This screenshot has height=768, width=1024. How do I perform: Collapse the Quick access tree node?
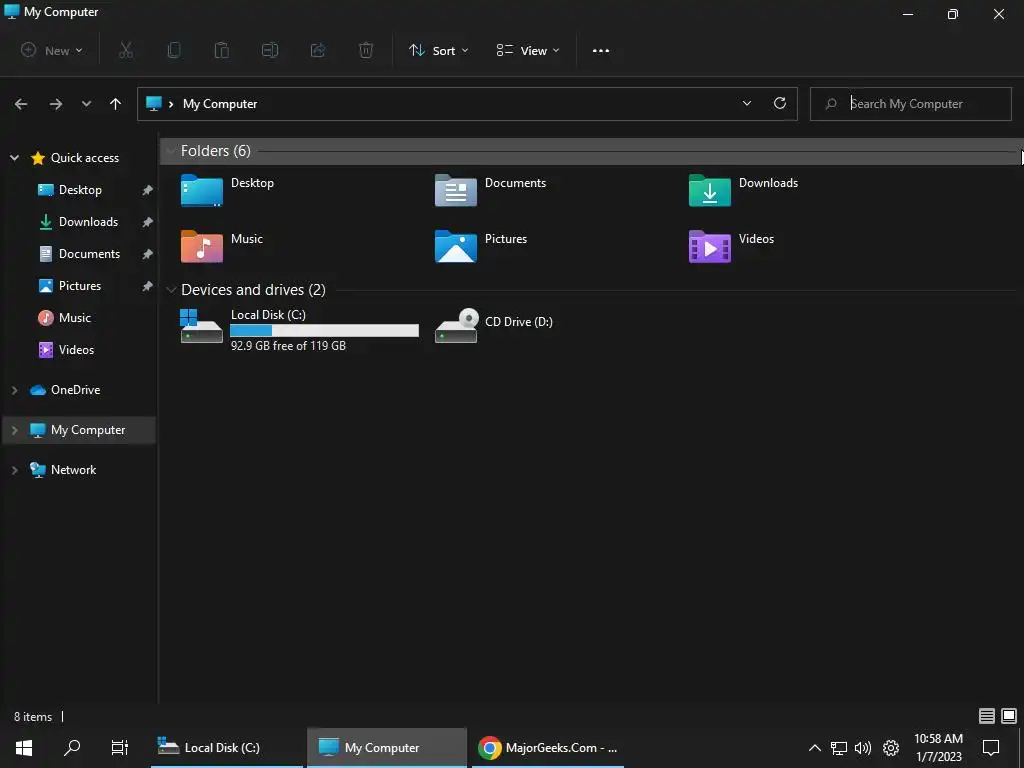coord(14,157)
